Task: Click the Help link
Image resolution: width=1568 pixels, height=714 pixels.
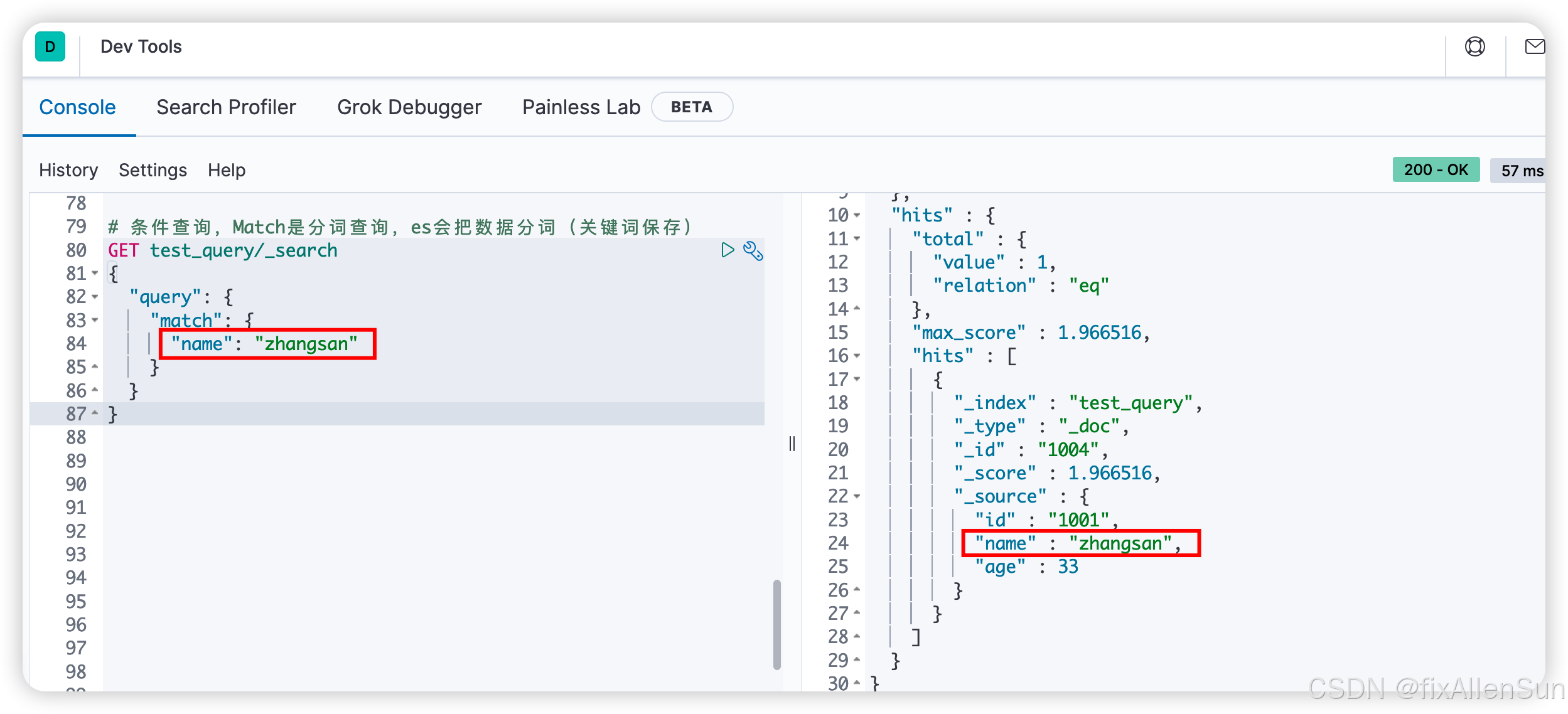Action: point(227,170)
